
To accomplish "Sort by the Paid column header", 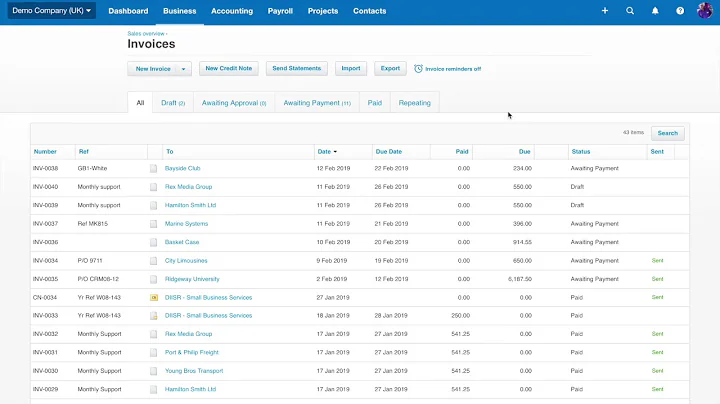I will tap(462, 152).
